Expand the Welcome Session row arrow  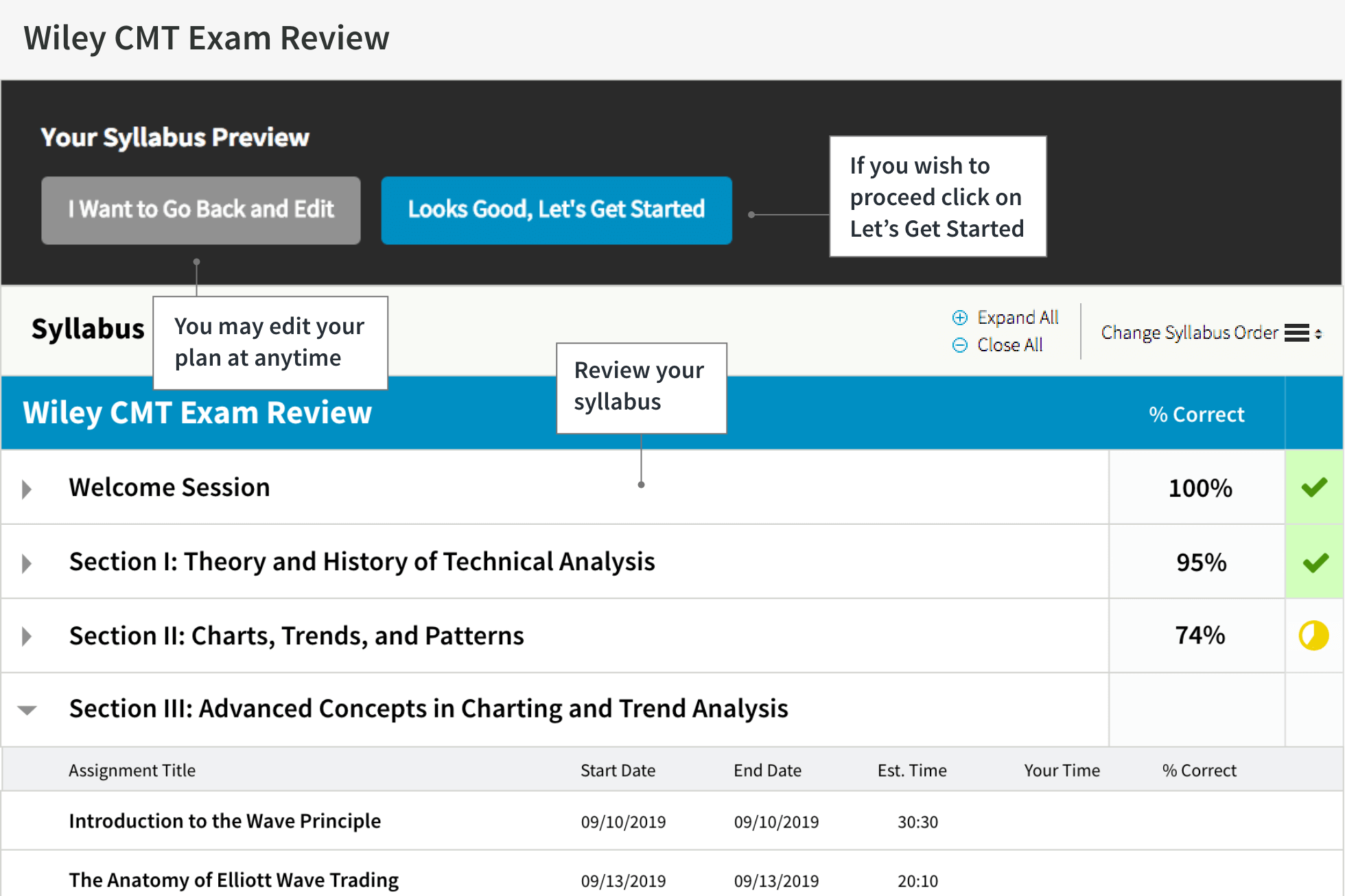click(27, 489)
